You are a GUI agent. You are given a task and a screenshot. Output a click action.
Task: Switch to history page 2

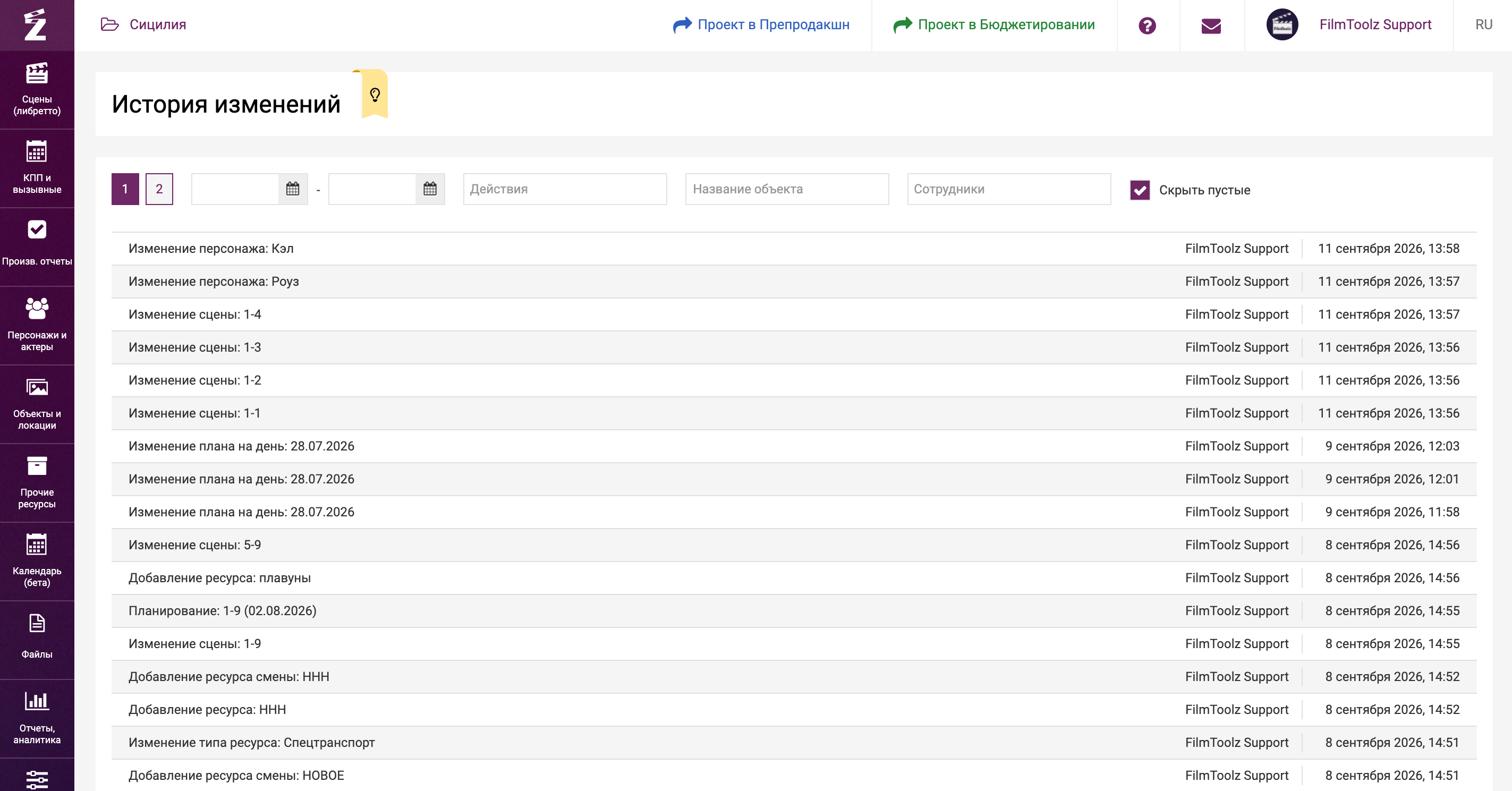click(159, 189)
